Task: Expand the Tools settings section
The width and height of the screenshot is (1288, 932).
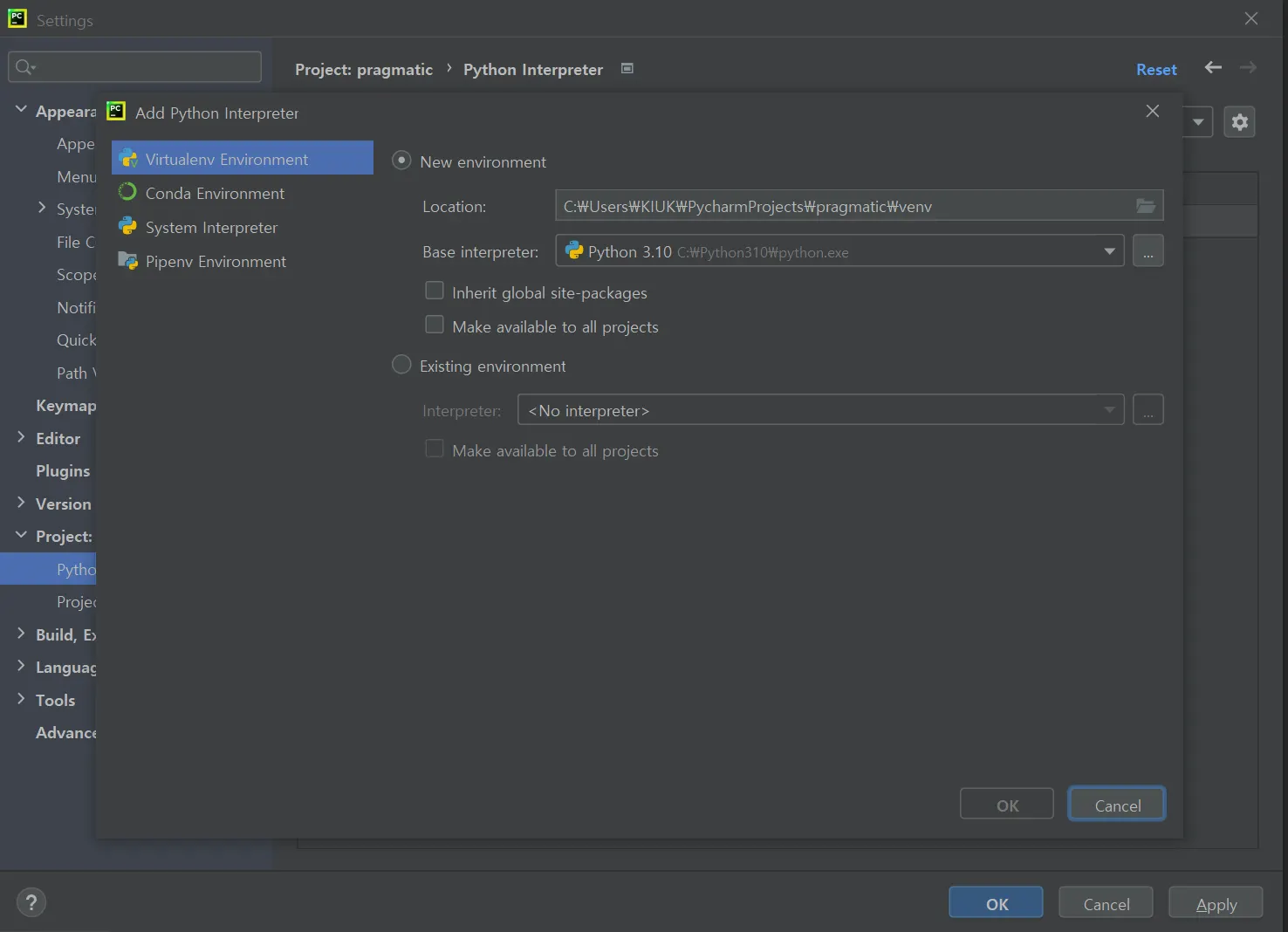Action: (x=21, y=699)
